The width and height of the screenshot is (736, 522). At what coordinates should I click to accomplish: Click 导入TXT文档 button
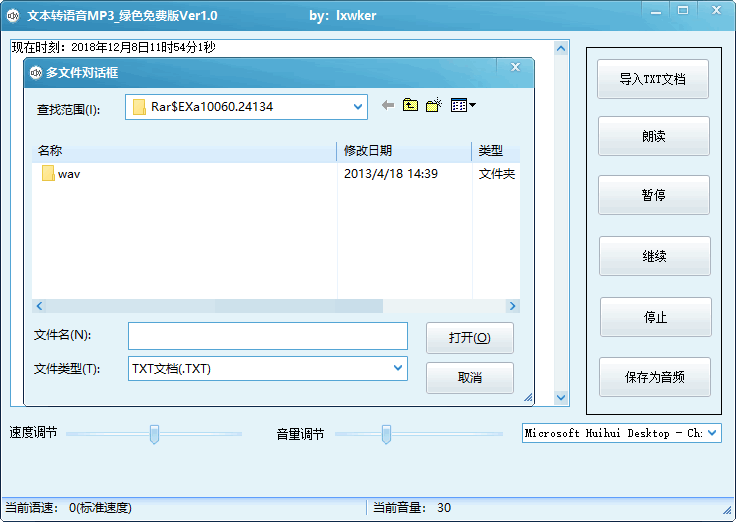(652, 79)
